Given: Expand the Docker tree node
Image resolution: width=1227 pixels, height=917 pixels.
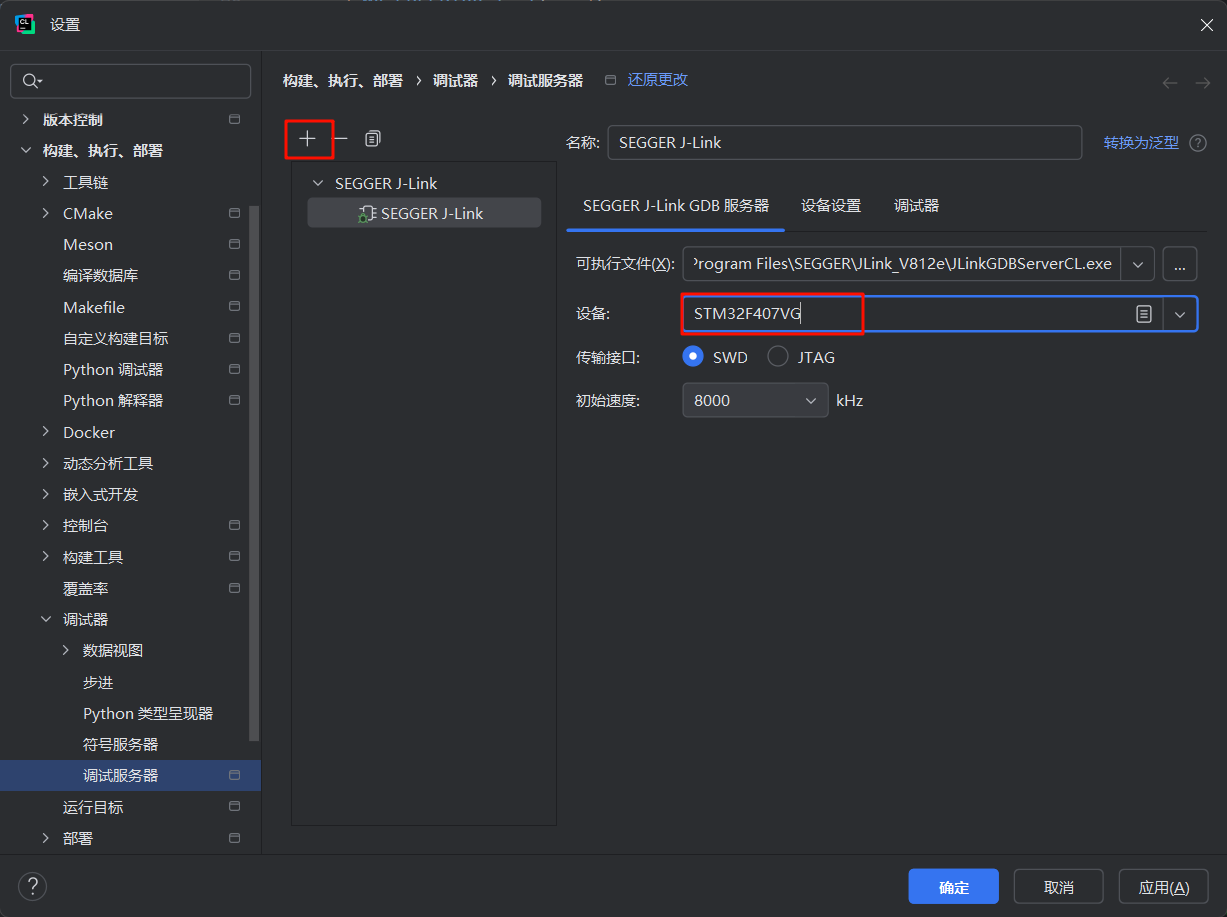Looking at the screenshot, I should 46,432.
